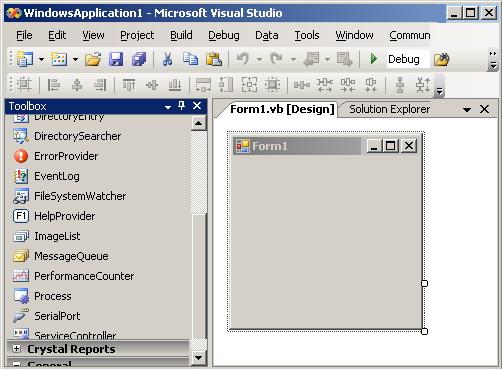Click the Align Lefts layout icon
The image size is (502, 369).
(53, 85)
